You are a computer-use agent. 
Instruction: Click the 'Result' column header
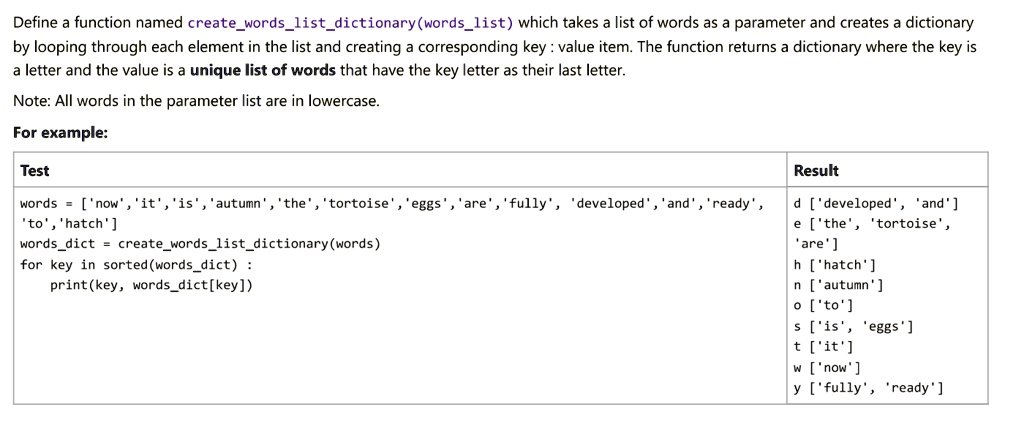click(x=816, y=171)
